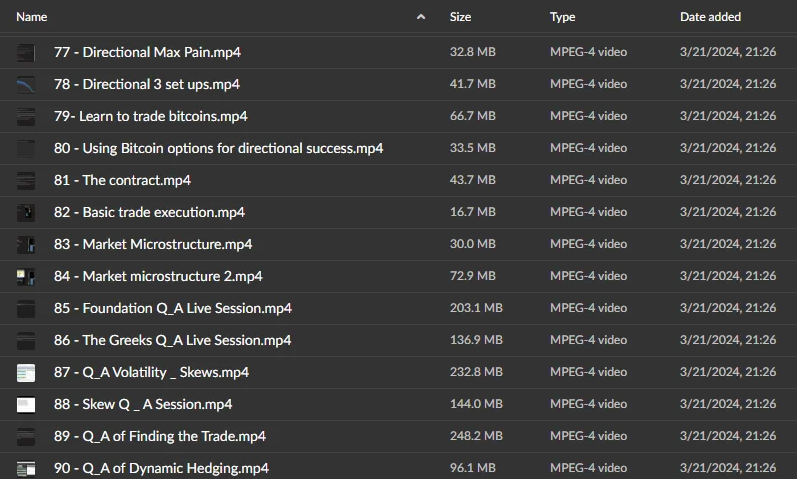Screen dimensions: 797x479
Task: Click the thumbnail for 77 - Directional Max Pain.mp4
Action: pyautogui.click(x=26, y=52)
